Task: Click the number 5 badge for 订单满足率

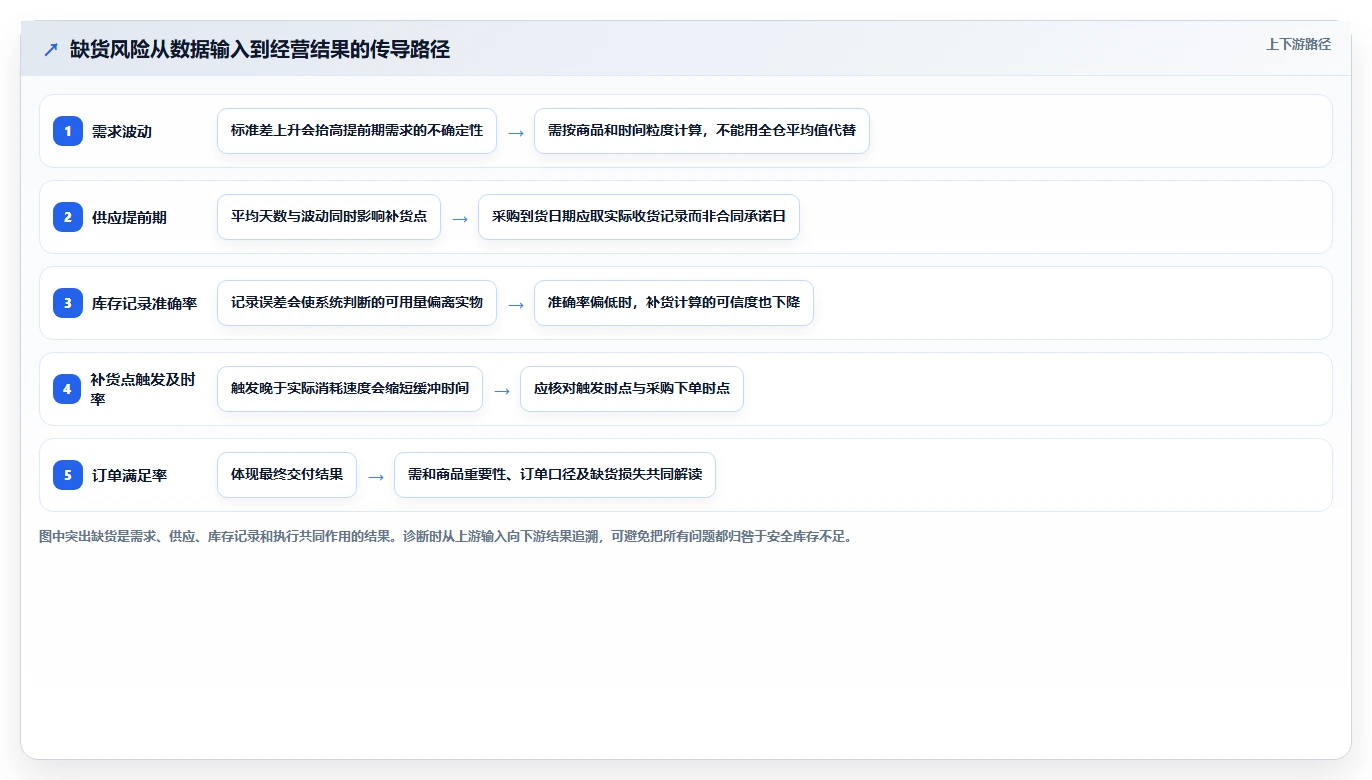Action: (68, 475)
